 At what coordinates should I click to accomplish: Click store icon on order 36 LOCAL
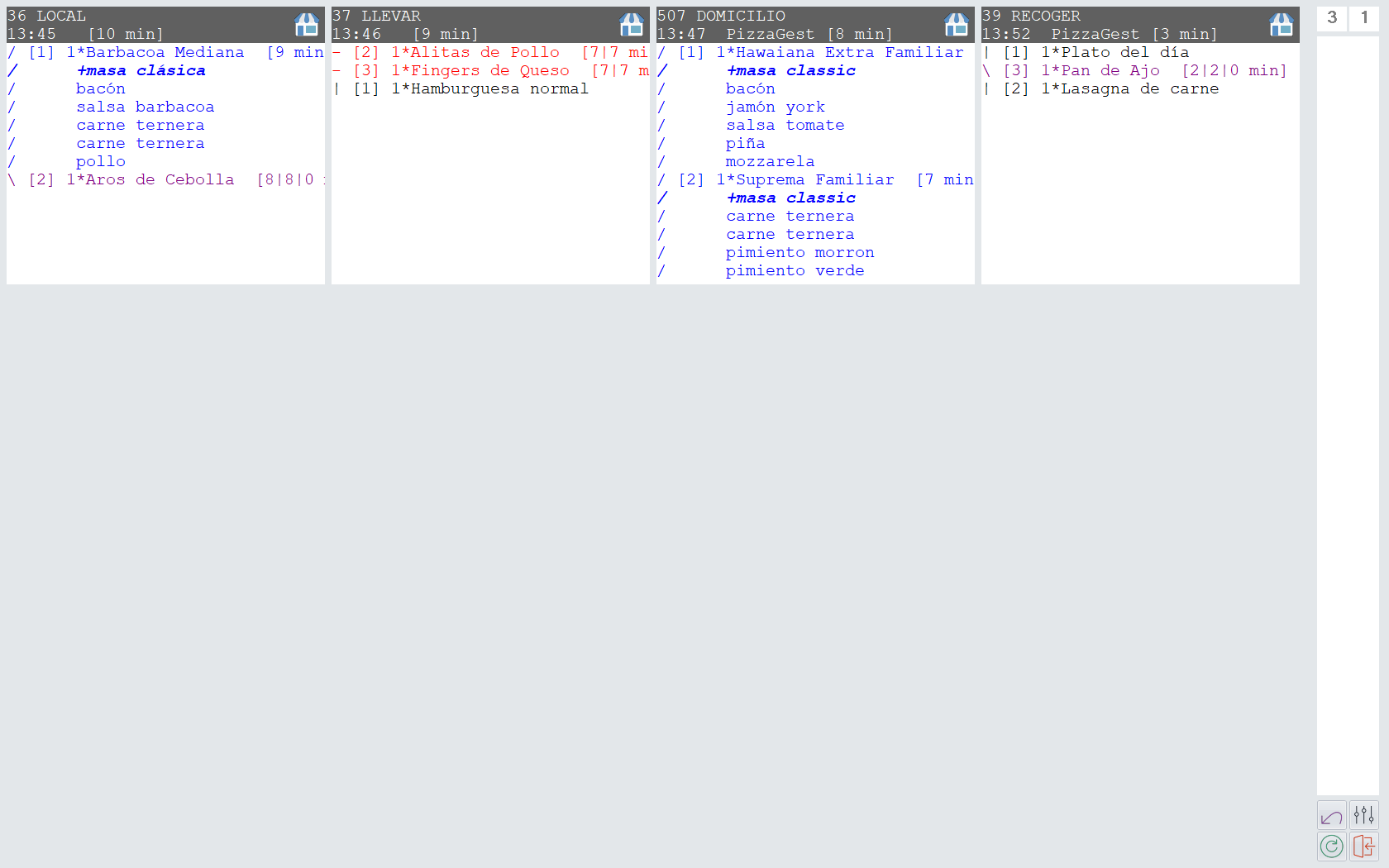307,25
